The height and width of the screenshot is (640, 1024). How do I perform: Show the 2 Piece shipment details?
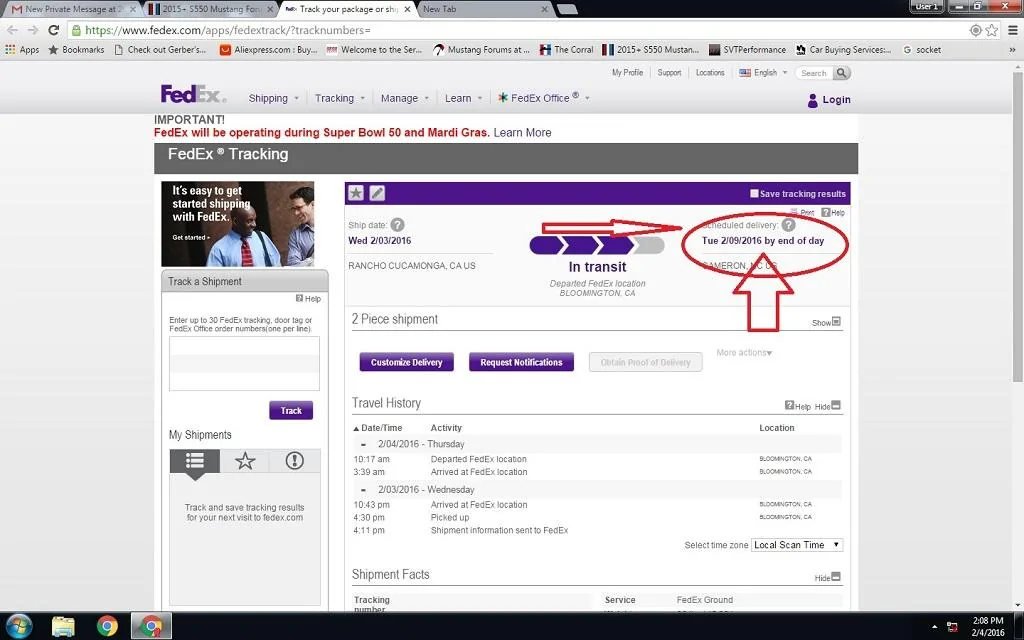point(827,323)
